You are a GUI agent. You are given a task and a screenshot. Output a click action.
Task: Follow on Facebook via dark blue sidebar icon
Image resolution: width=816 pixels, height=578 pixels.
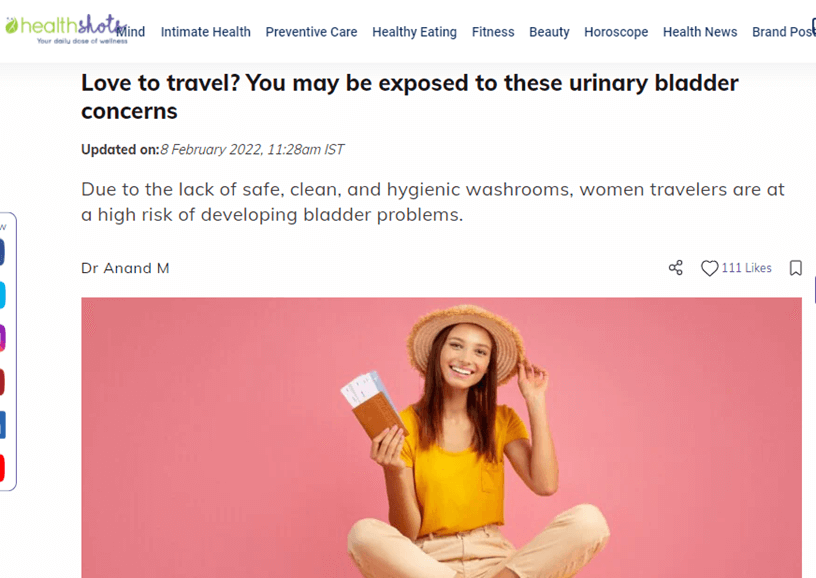click(x=2, y=252)
